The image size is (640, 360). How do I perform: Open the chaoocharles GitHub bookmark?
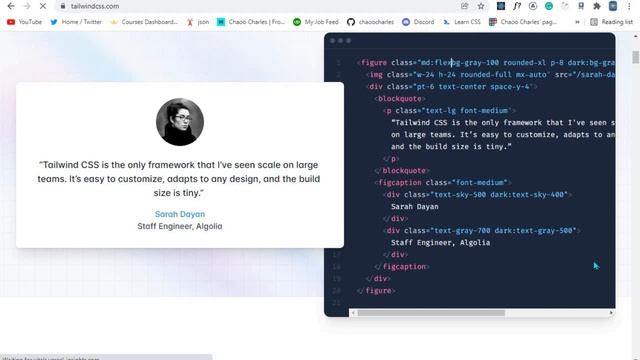(370, 22)
